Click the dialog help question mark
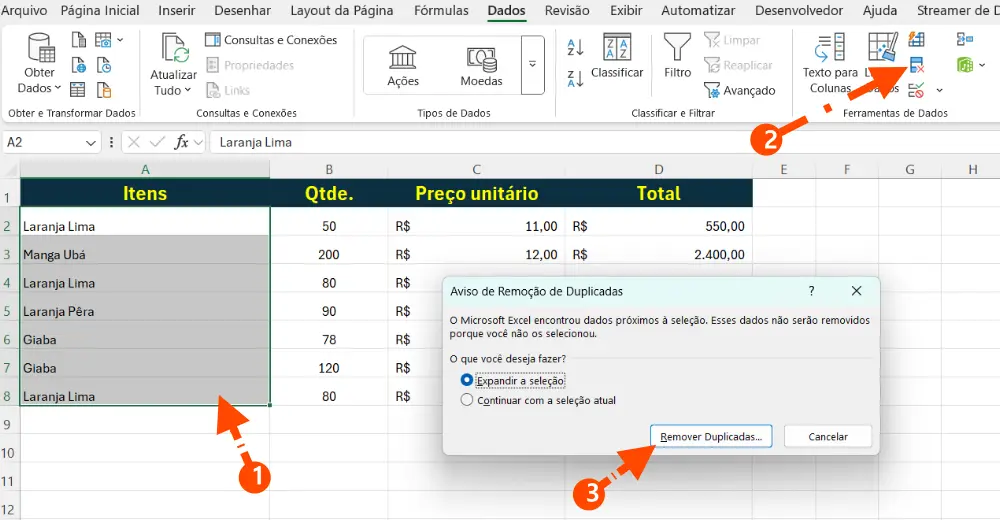 click(811, 291)
